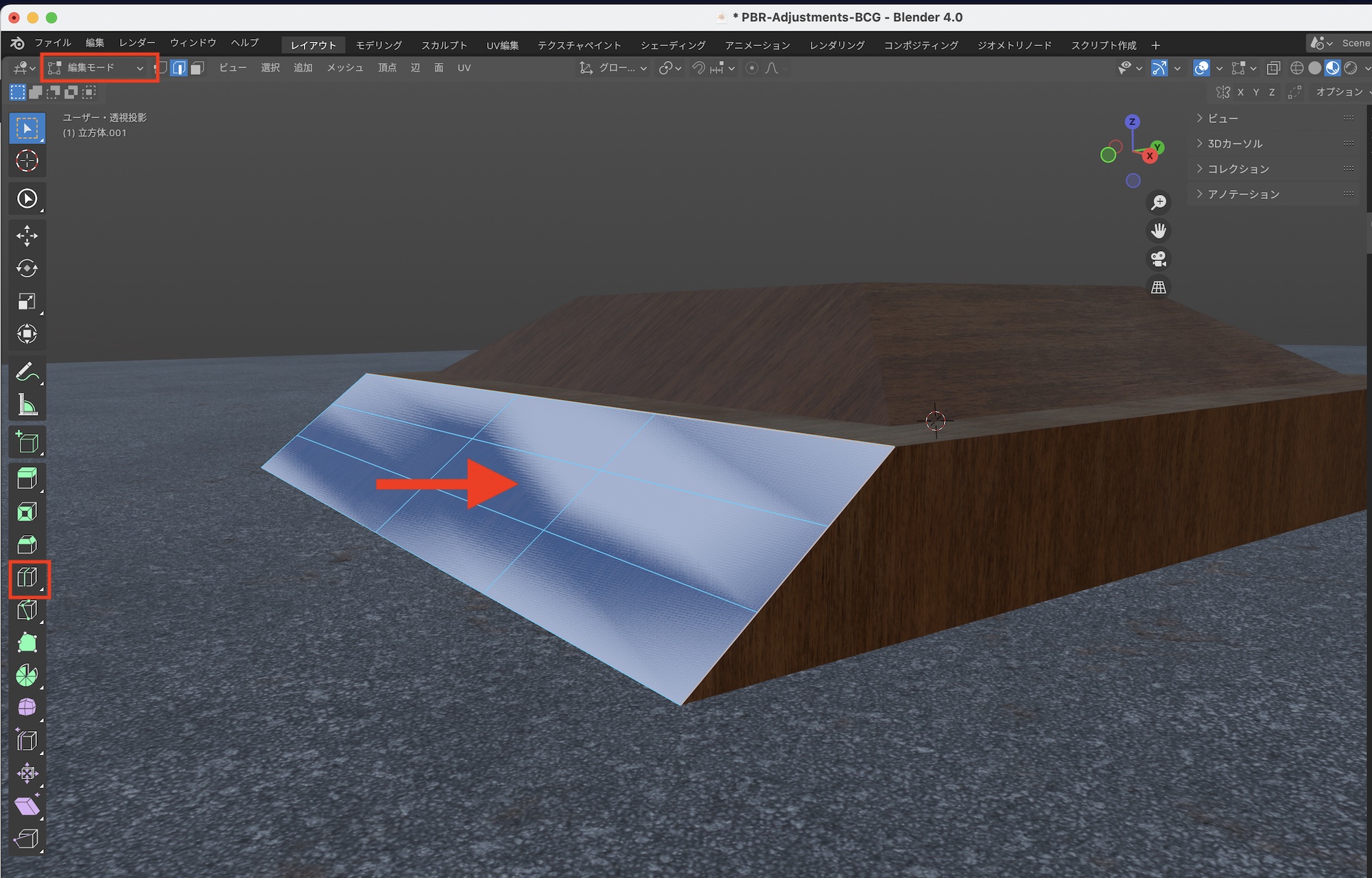Expand the 3Dカーソル panel

click(1235, 143)
